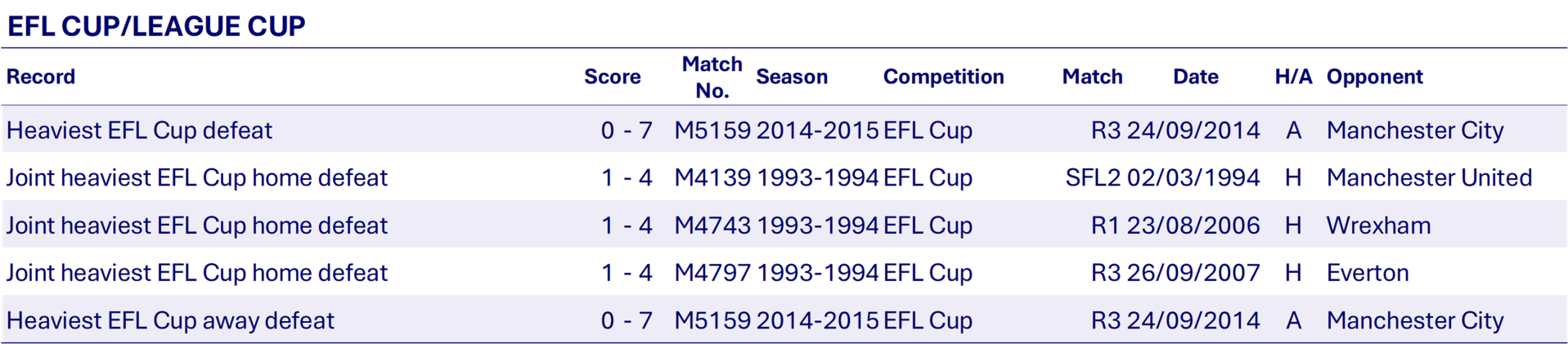Click the Opponent column header
The height and width of the screenshot is (344, 1568).
point(1374,77)
